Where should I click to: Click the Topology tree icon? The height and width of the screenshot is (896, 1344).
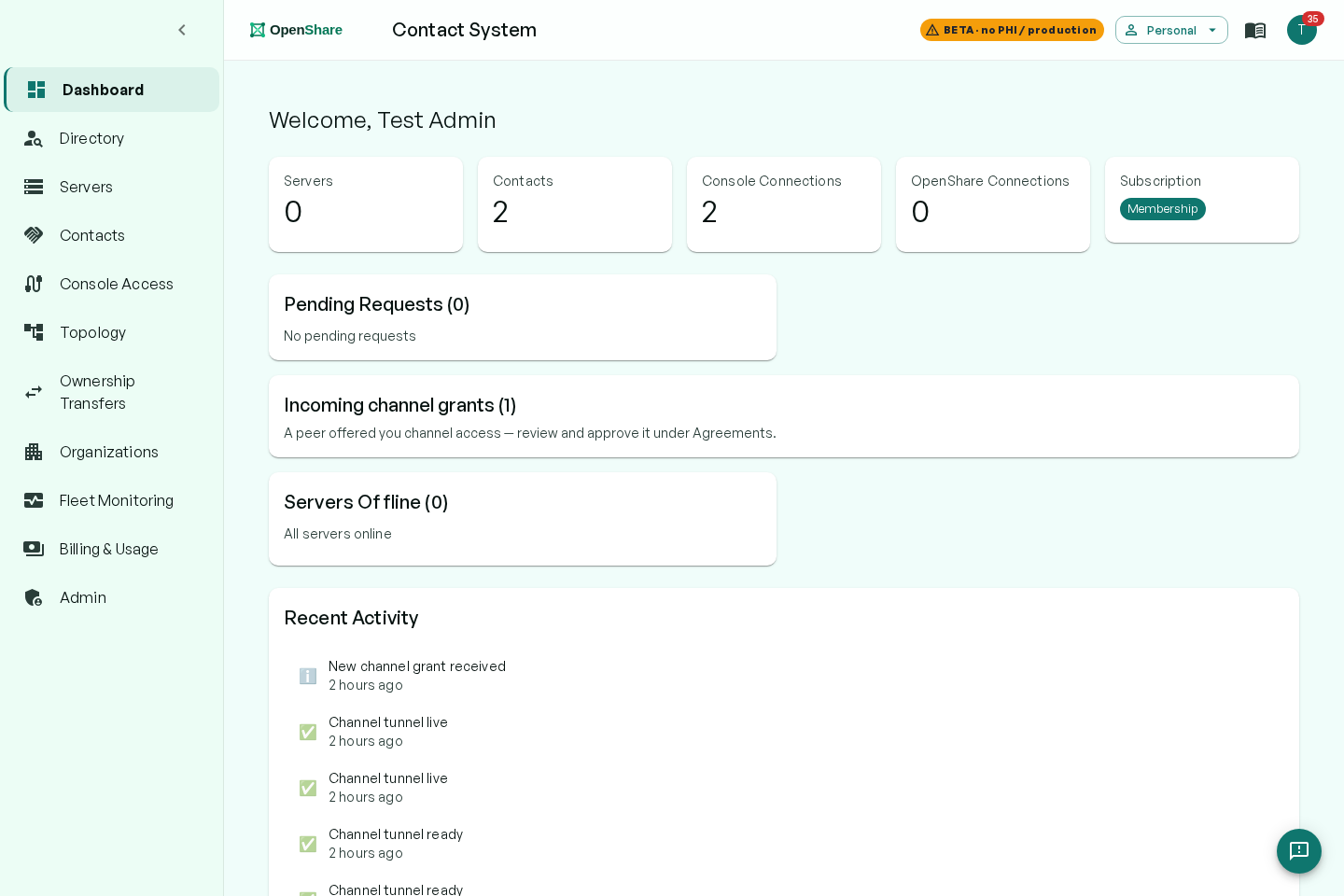coord(34,332)
